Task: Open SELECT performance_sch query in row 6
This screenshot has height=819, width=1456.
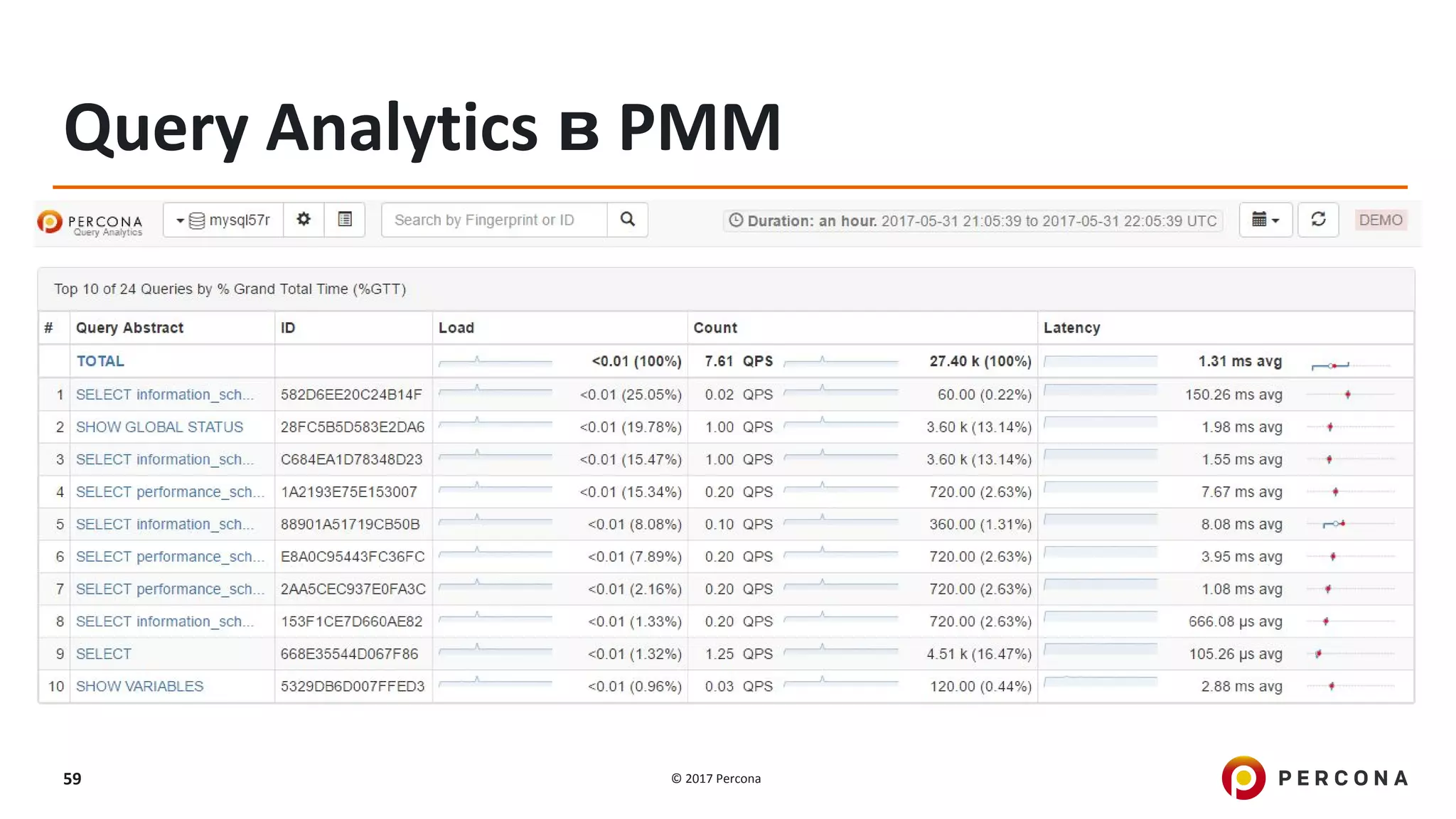Action: (x=170, y=557)
